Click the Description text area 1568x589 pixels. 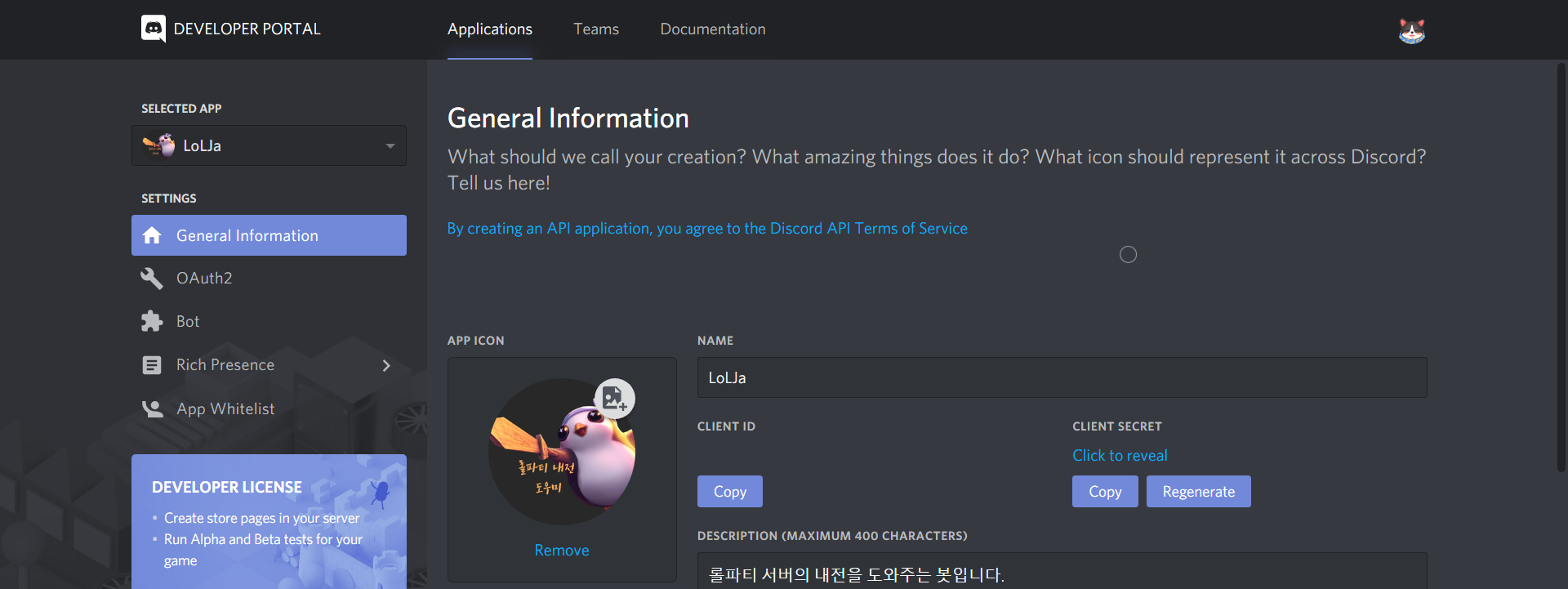click(1062, 571)
